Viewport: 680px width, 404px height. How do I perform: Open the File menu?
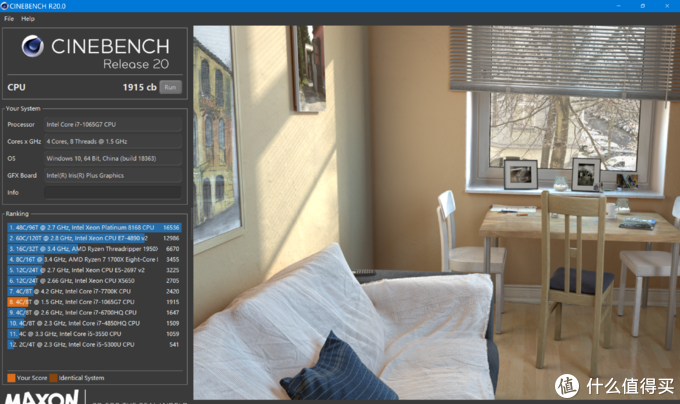[x=9, y=18]
